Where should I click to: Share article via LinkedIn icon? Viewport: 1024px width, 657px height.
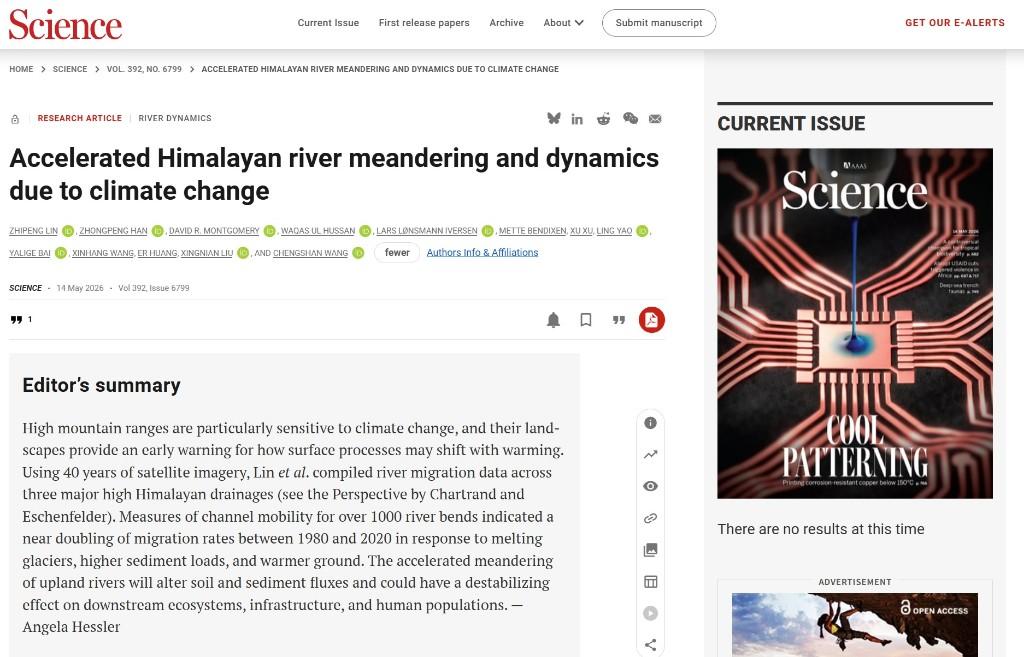(577, 119)
